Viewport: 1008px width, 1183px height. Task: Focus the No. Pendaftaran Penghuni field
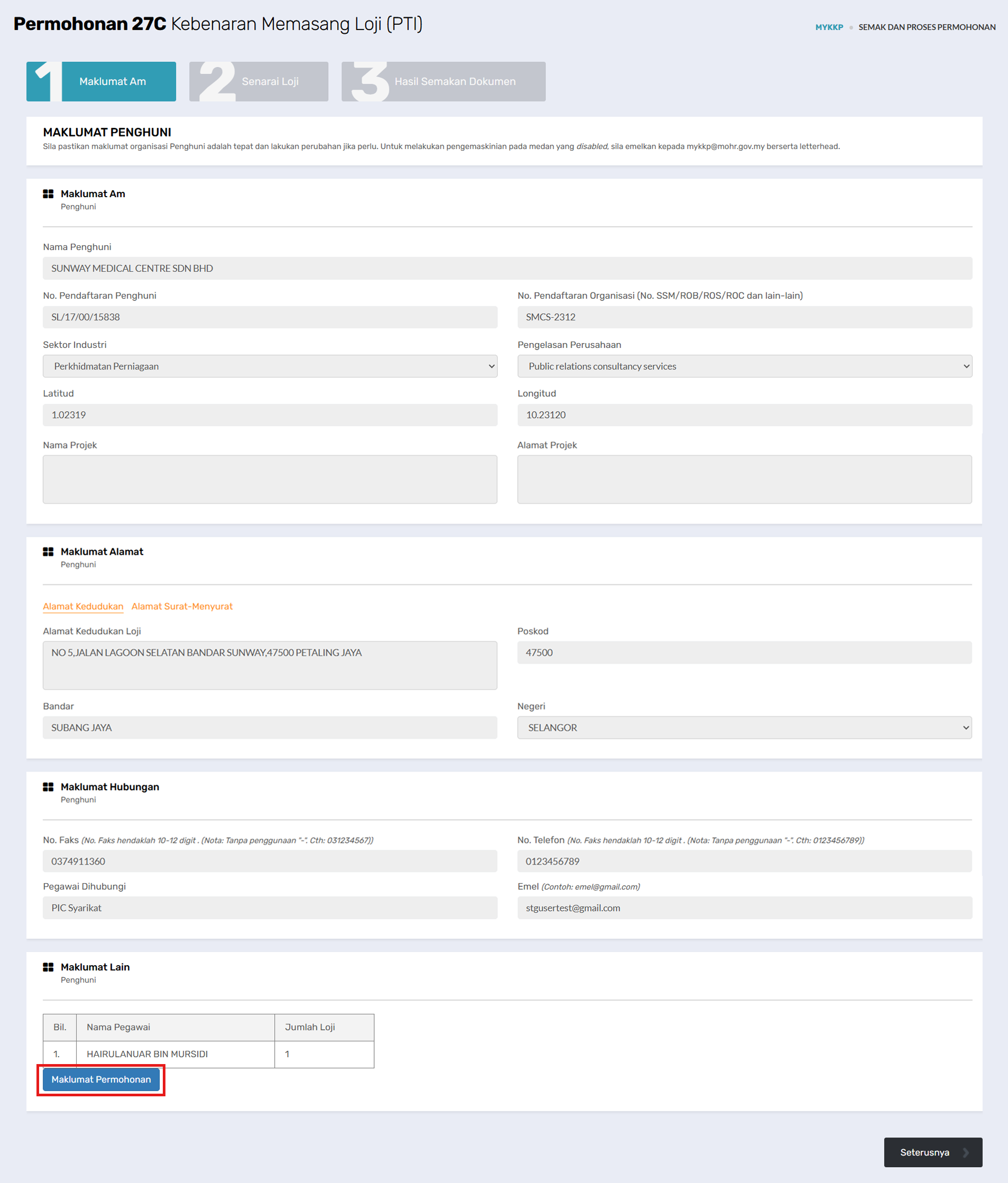(x=270, y=317)
